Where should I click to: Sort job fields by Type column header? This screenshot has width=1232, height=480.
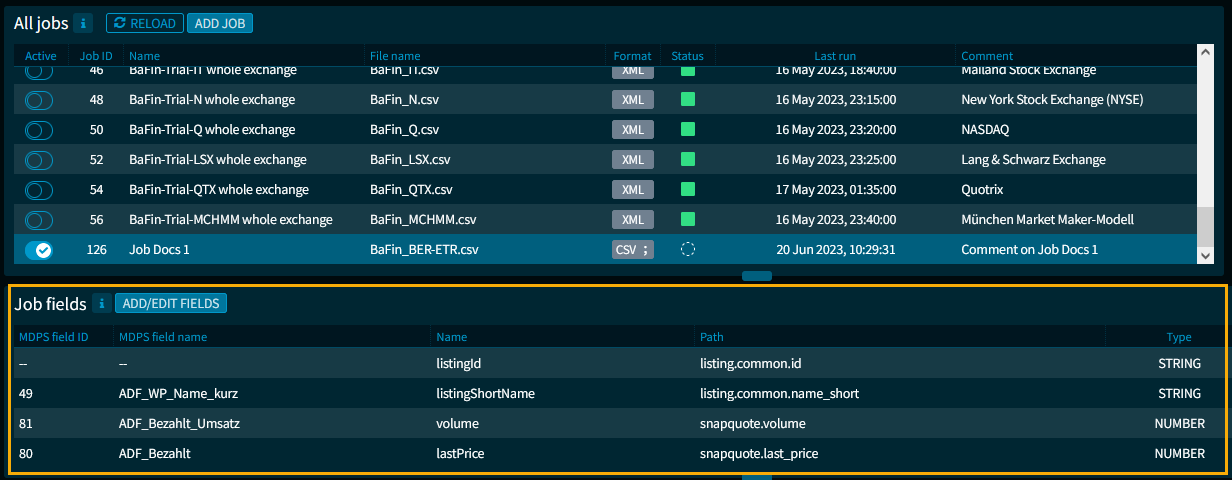pyautogui.click(x=1179, y=337)
